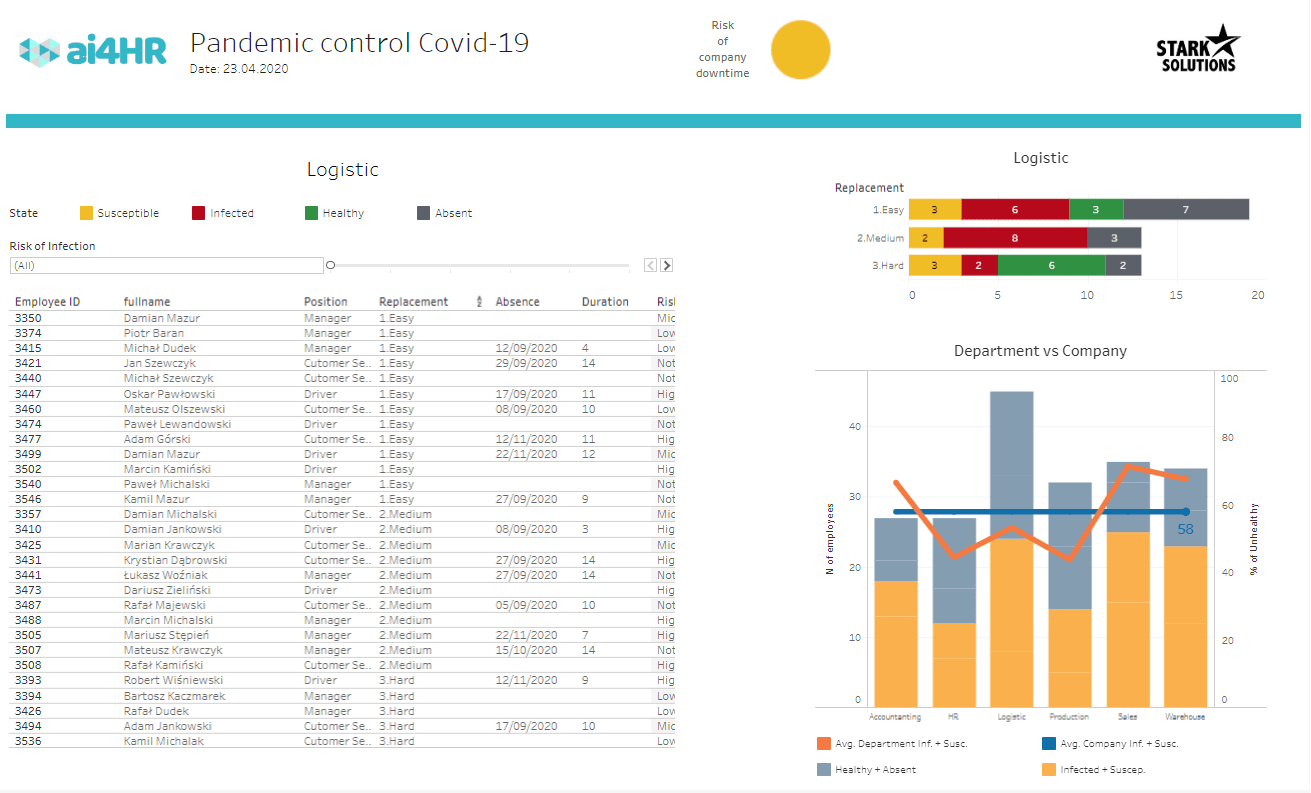This screenshot has width=1311, height=793.
Task: Click the red Infected segment with 8 in the 2.Medium bar
Action: 1014,238
